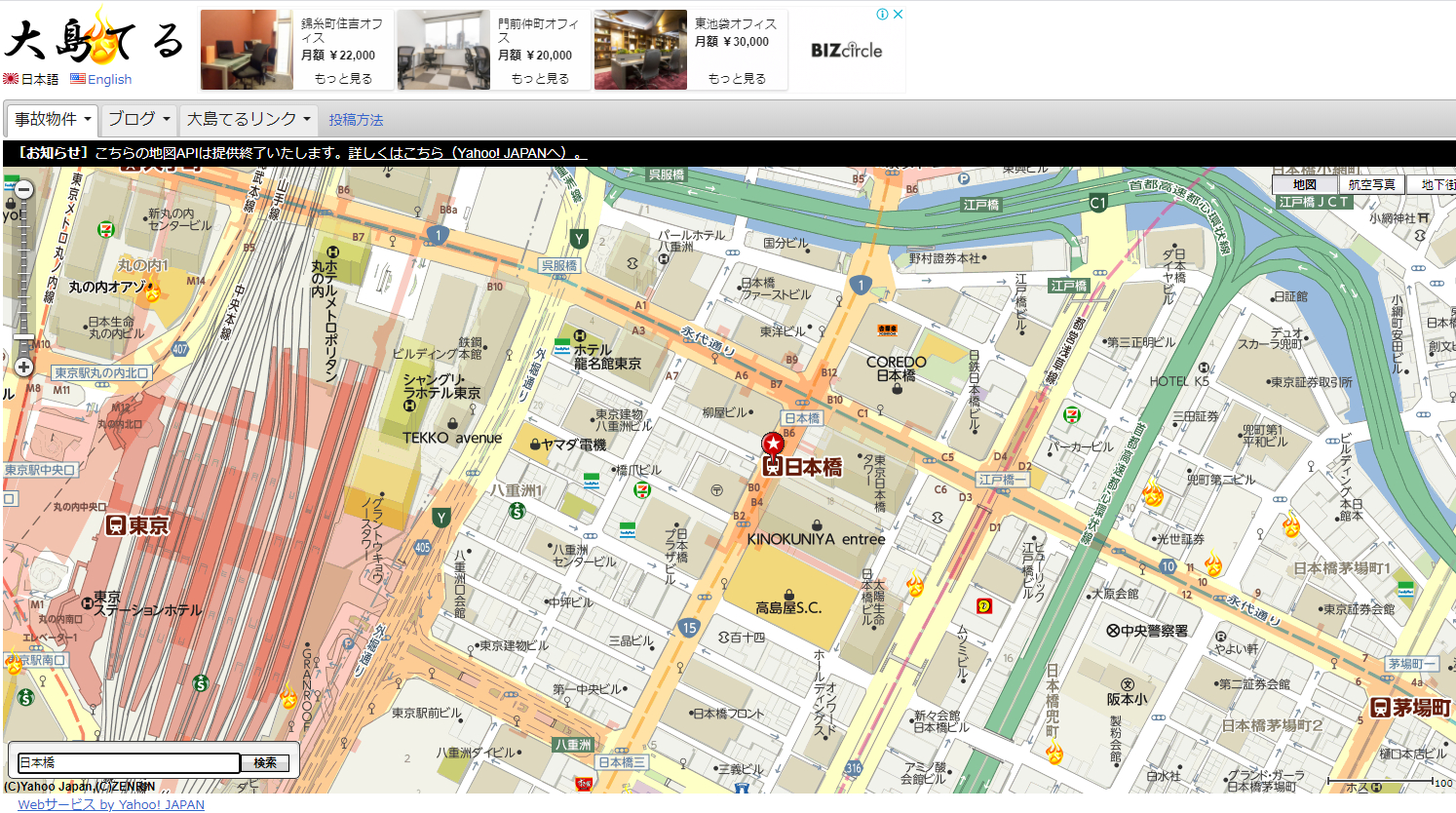
Task: Click the 阪本小 school map label
Action: 1127,699
